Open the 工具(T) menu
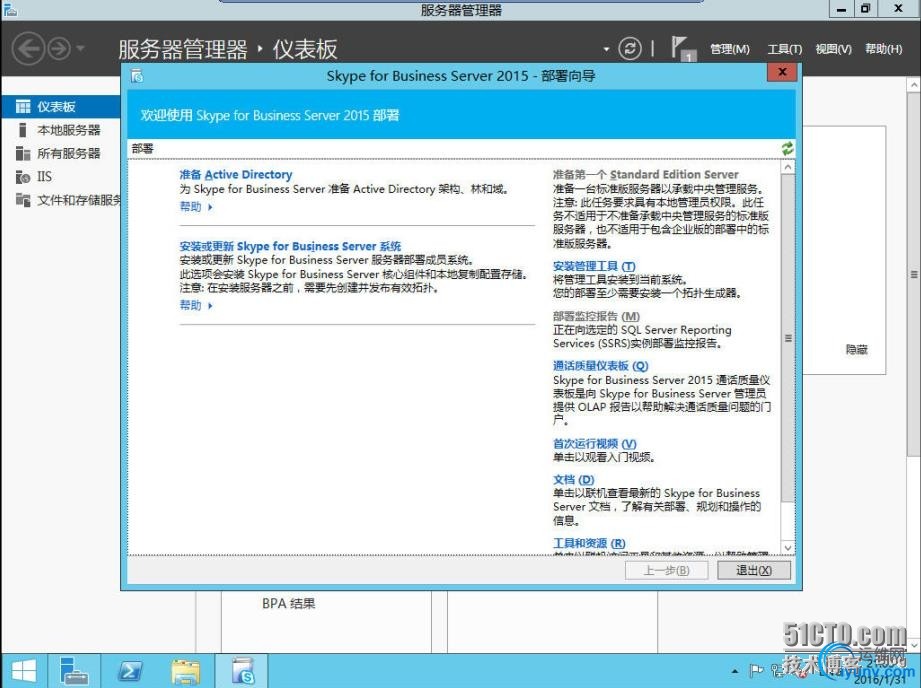 click(x=784, y=49)
